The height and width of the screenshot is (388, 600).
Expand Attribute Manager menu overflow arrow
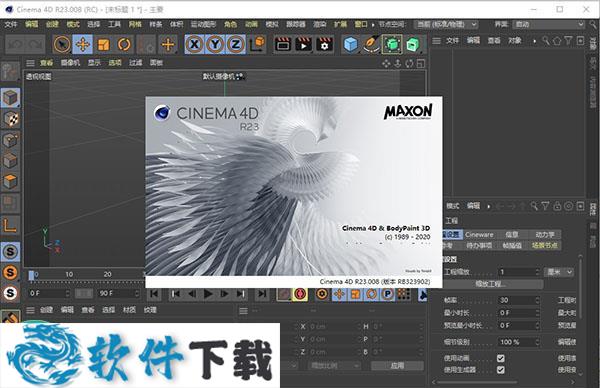coord(488,207)
